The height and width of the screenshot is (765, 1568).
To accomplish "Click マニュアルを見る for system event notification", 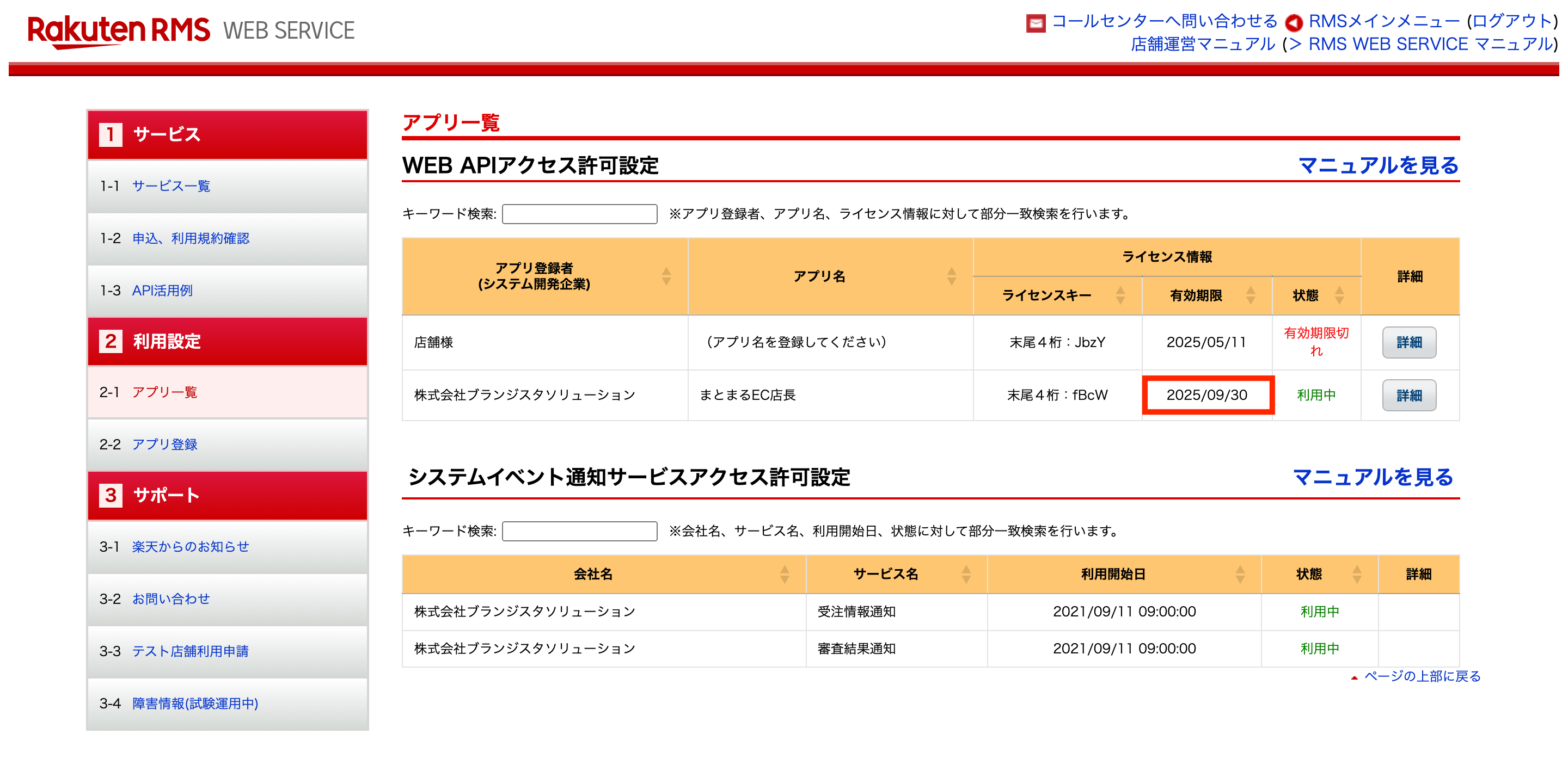I will [x=1373, y=477].
